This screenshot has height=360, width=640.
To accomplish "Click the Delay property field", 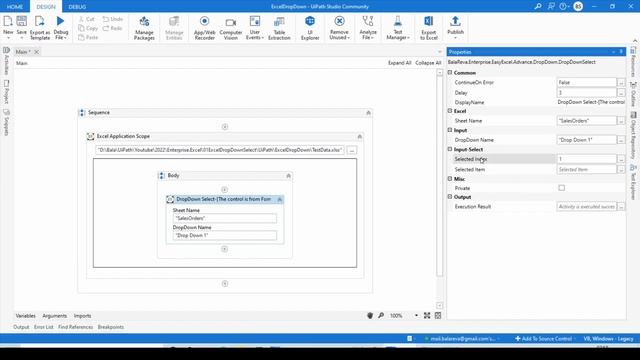I will tap(587, 93).
